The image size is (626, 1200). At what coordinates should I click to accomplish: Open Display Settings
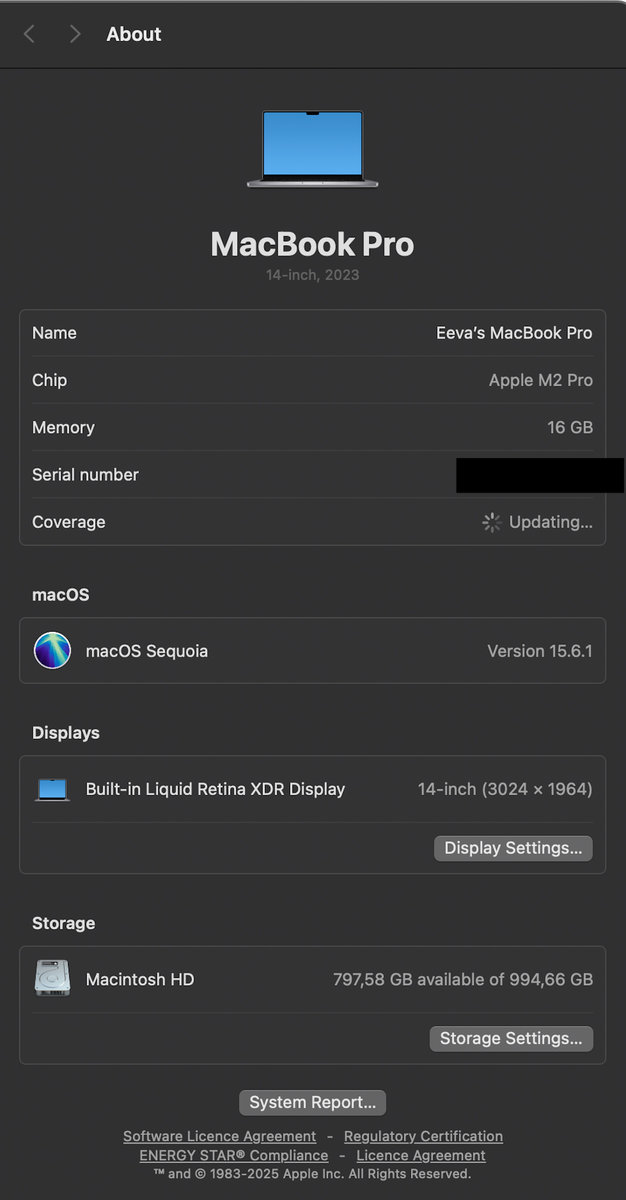(513, 848)
